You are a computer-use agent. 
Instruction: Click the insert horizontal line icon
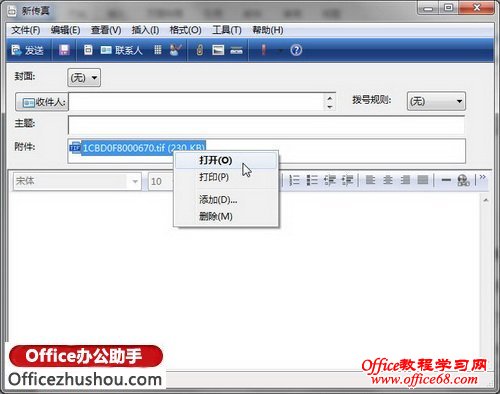[x=446, y=180]
